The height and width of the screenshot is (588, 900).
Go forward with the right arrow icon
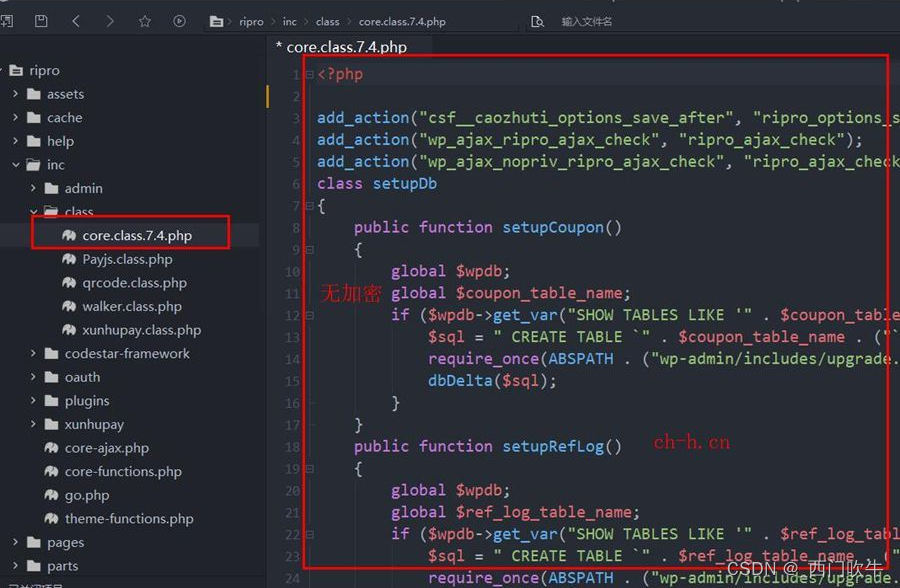click(110, 21)
